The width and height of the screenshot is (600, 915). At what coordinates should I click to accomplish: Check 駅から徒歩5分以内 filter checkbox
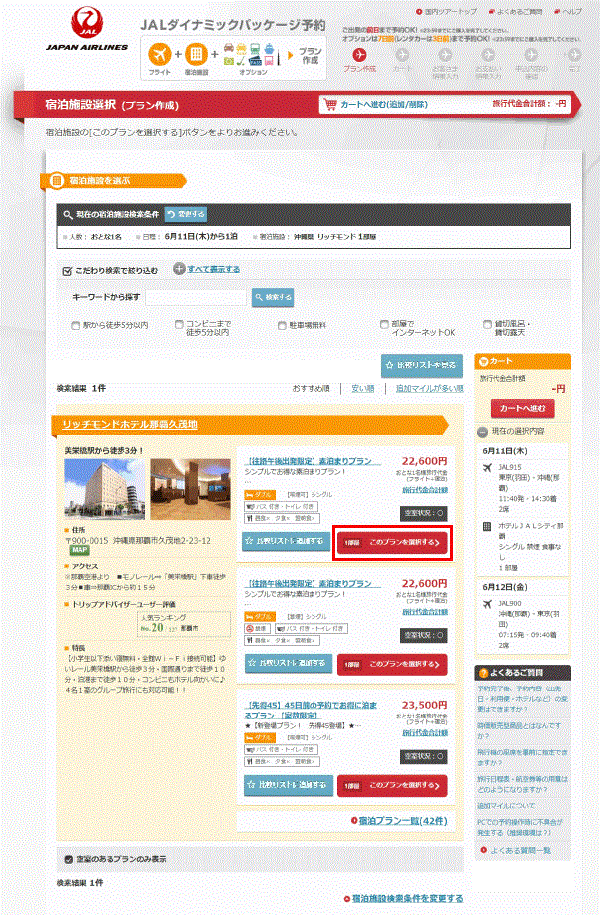76,325
